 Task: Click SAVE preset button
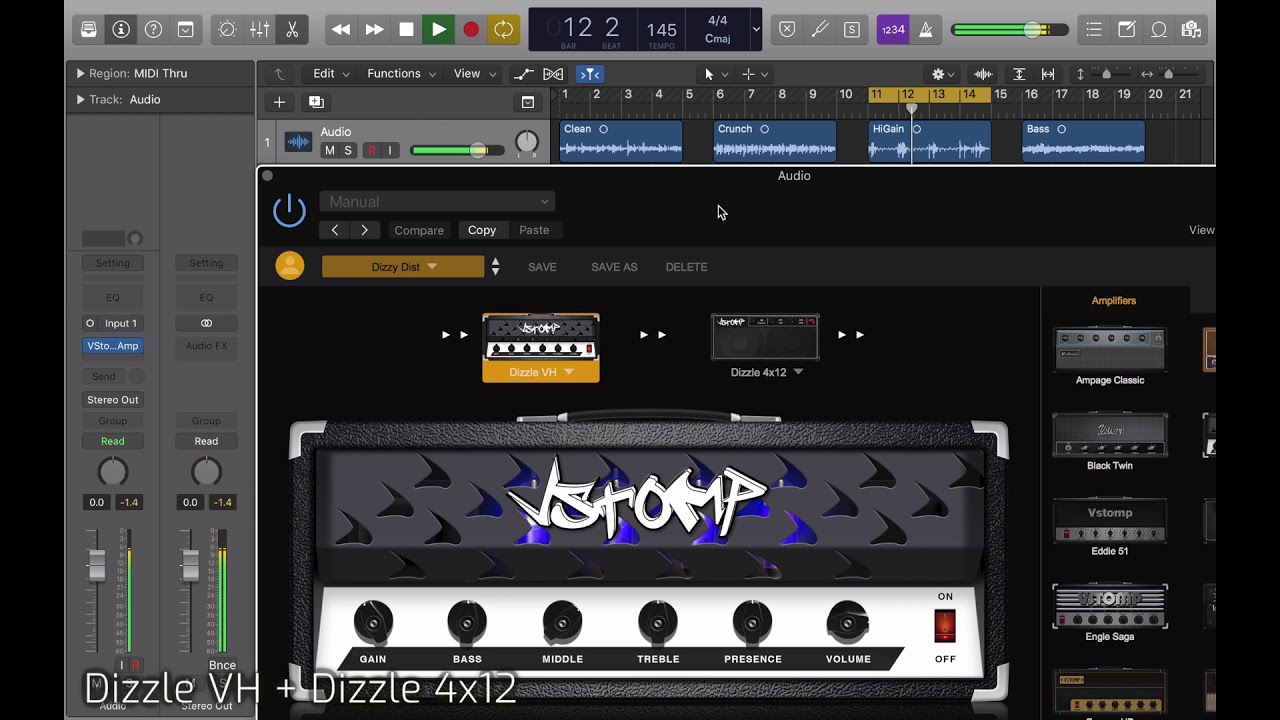coord(542,267)
